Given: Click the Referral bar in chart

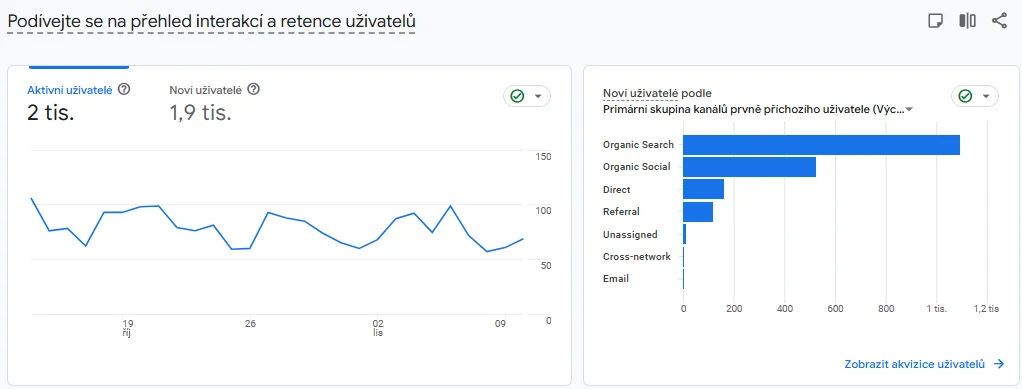Looking at the screenshot, I should pyautogui.click(x=698, y=212).
